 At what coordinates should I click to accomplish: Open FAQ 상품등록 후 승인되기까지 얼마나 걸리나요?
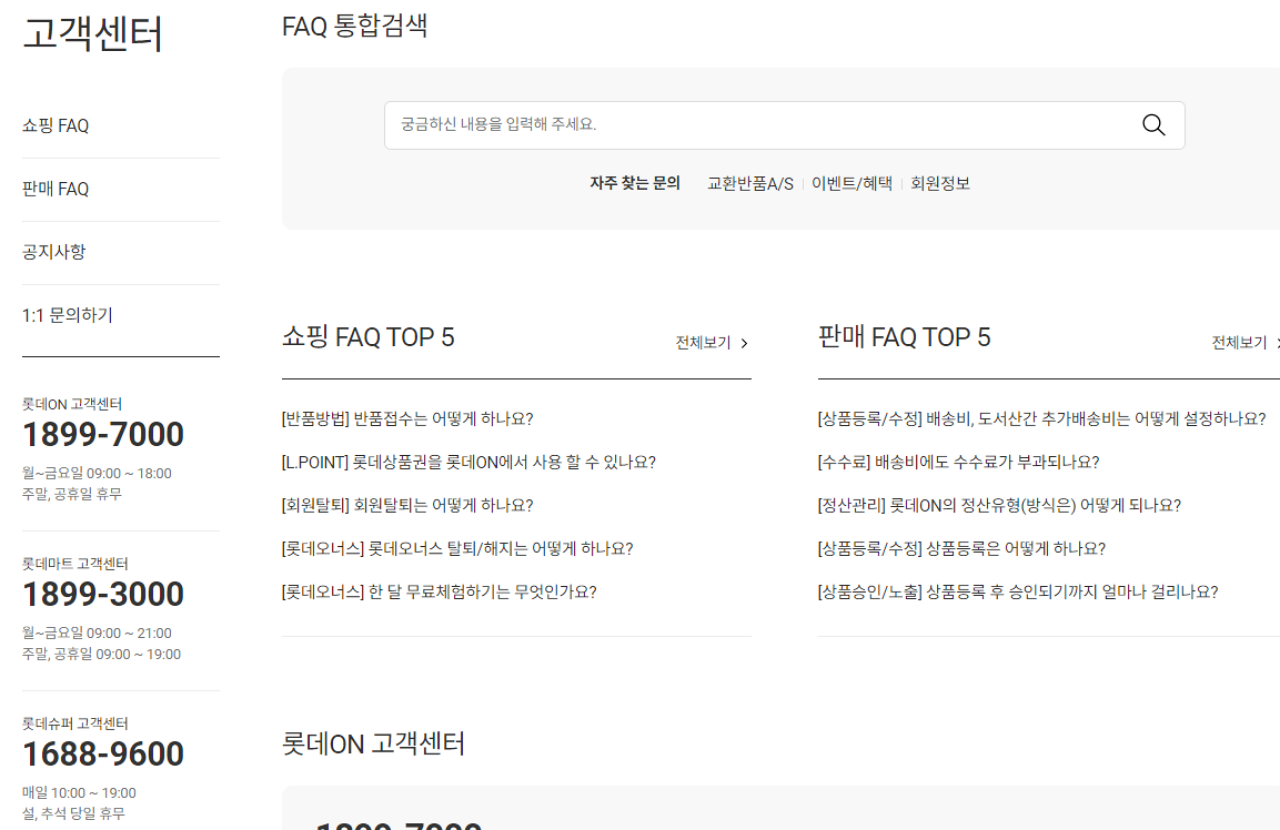pyautogui.click(x=1018, y=591)
